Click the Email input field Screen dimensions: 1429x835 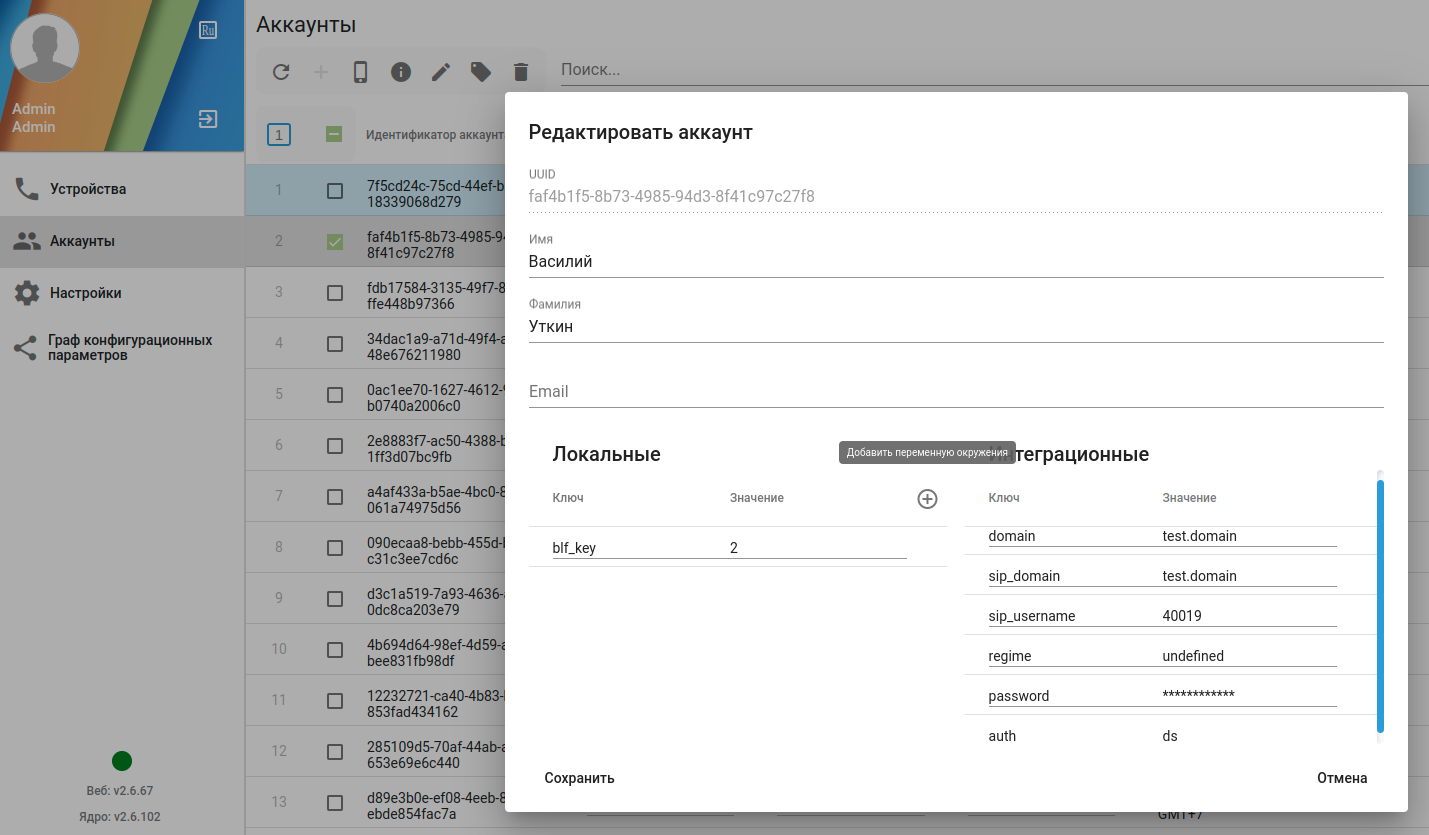(955, 392)
